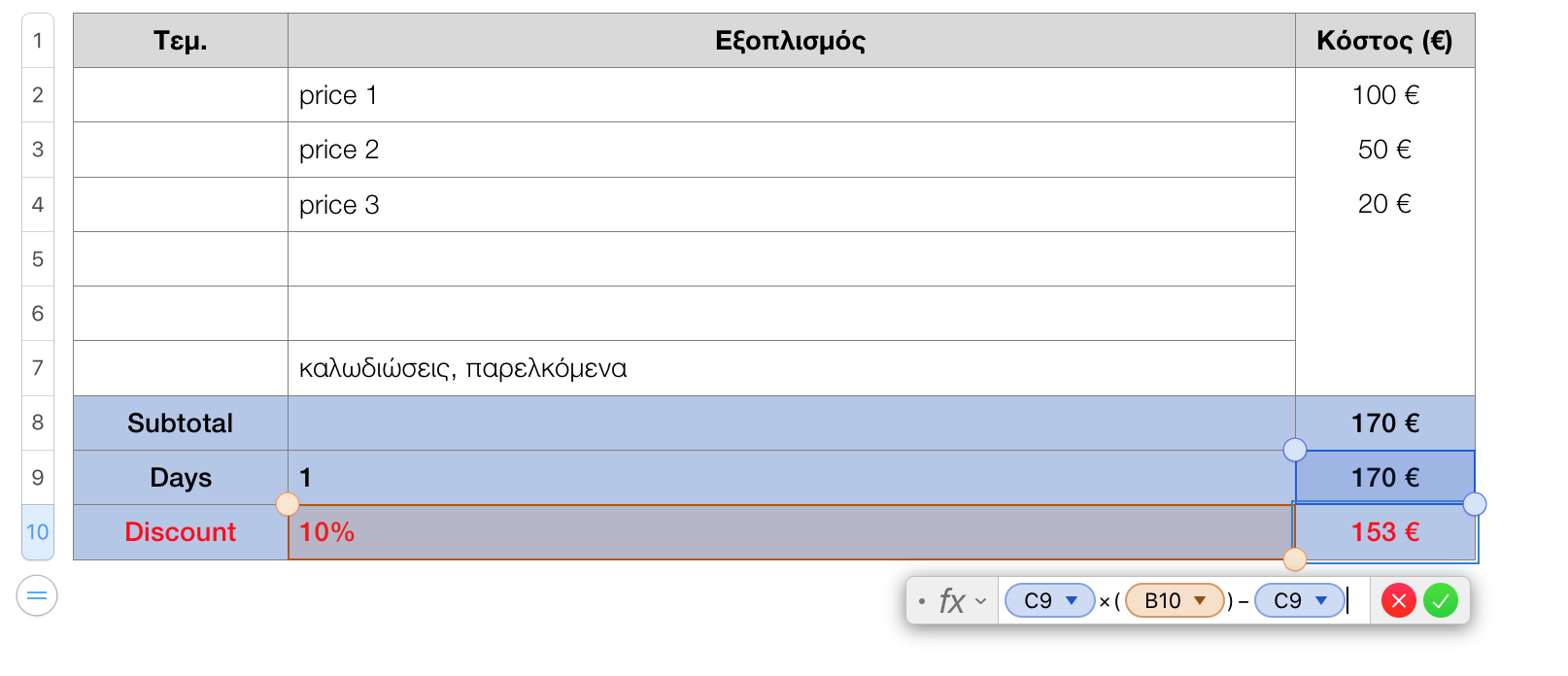This screenshot has height=676, width=1568.
Task: Open the fx functions menu
Action: coord(951,601)
